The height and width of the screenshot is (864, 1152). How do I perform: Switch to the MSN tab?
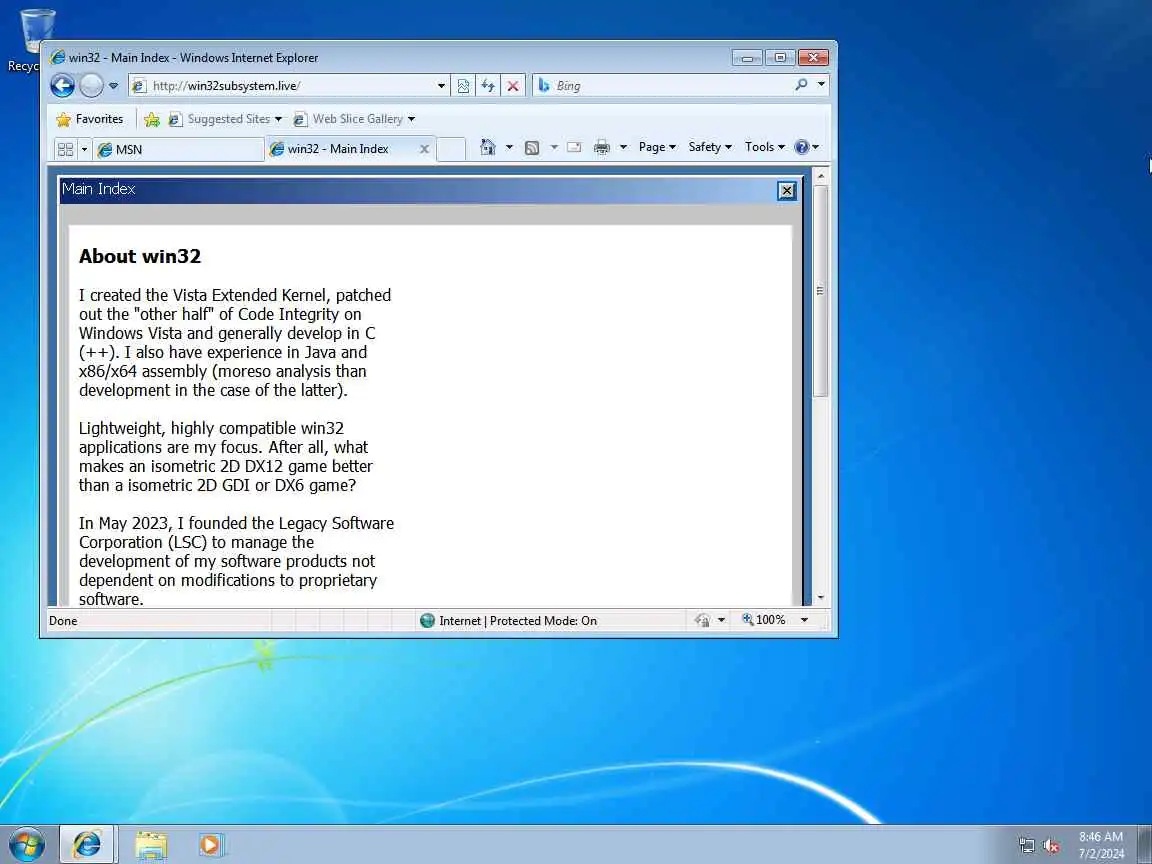tap(179, 149)
